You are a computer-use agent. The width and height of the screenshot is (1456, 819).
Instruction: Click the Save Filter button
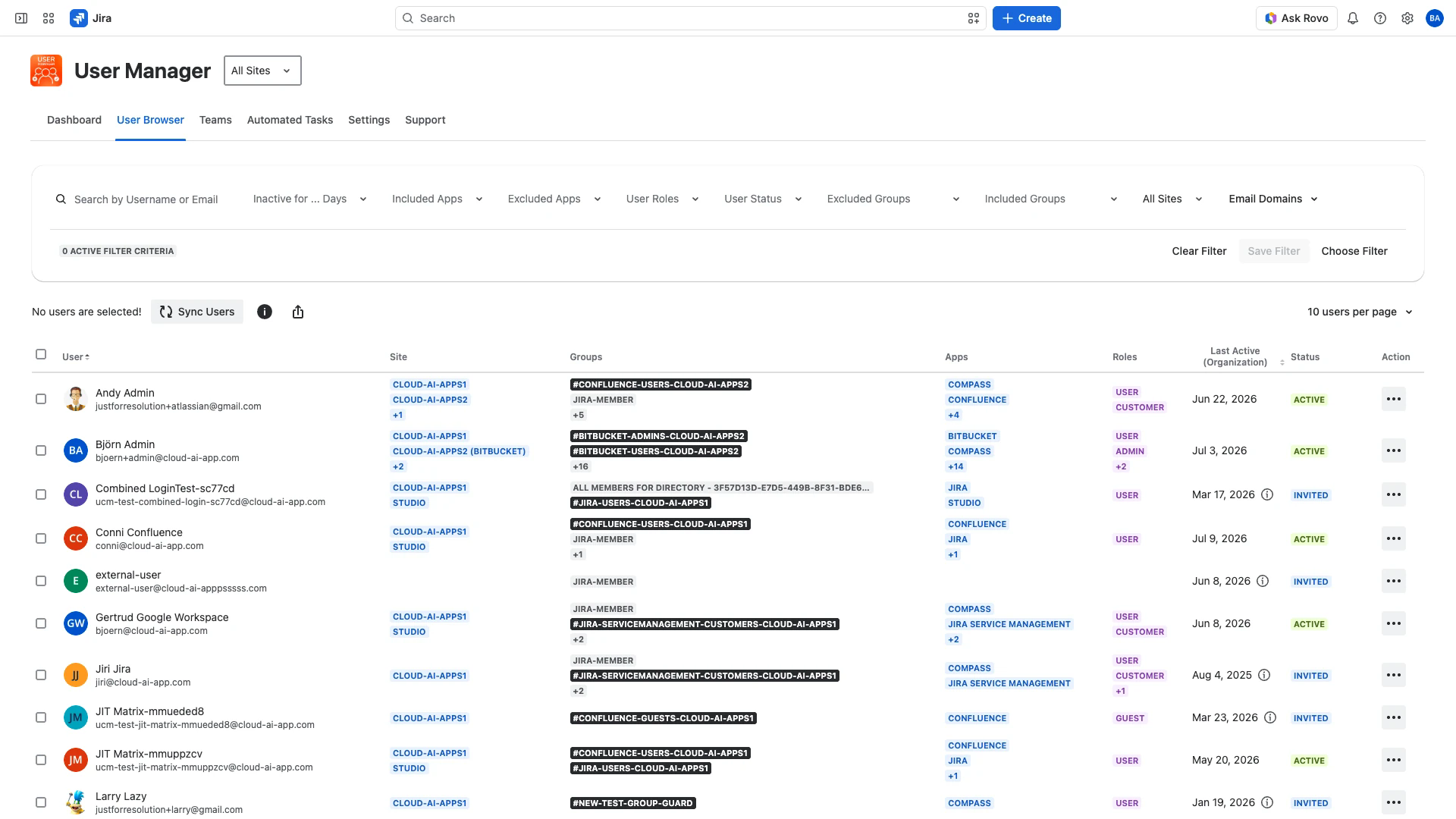coord(1274,251)
